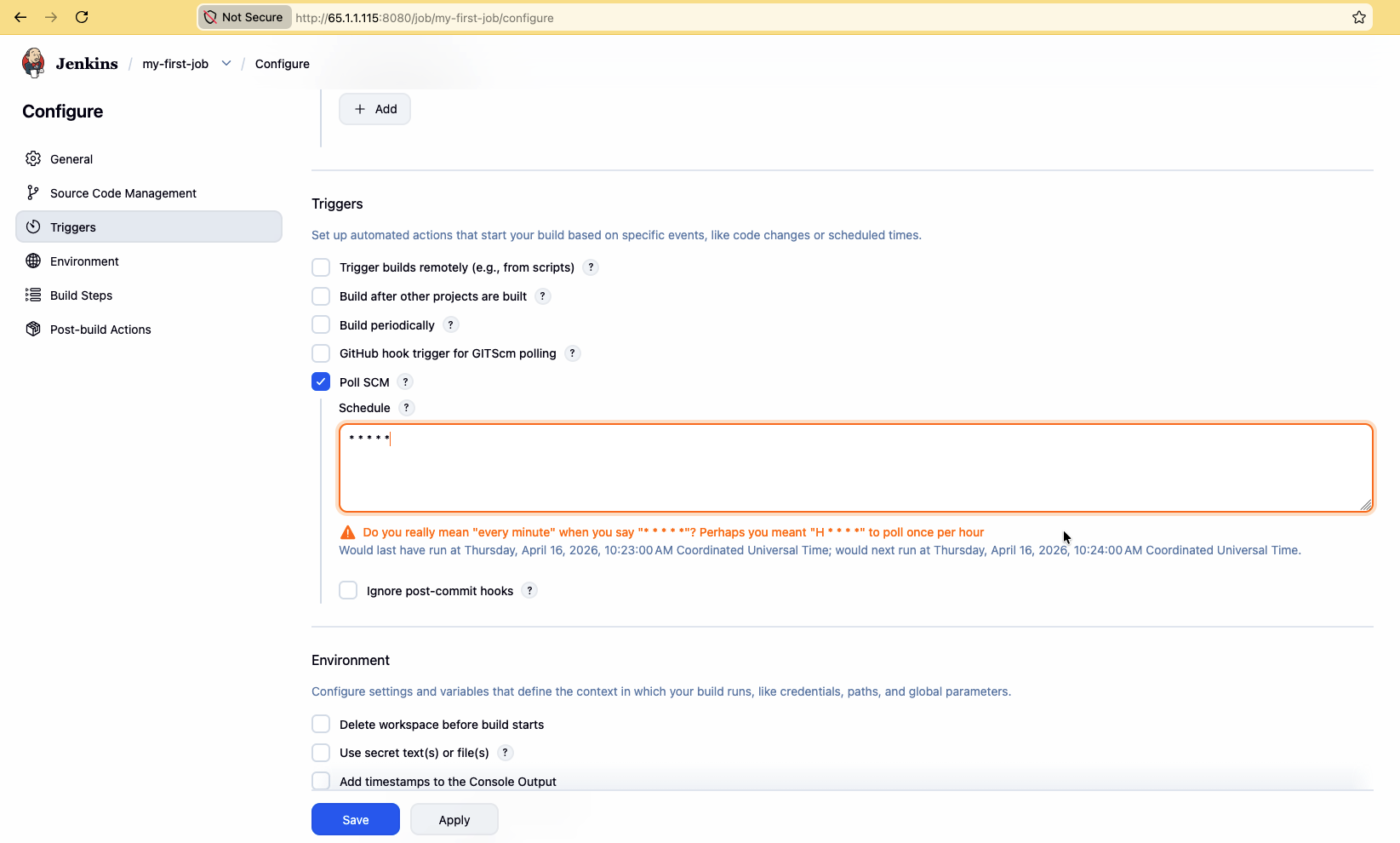
Task: Open help for Build periodically
Action: click(x=451, y=325)
